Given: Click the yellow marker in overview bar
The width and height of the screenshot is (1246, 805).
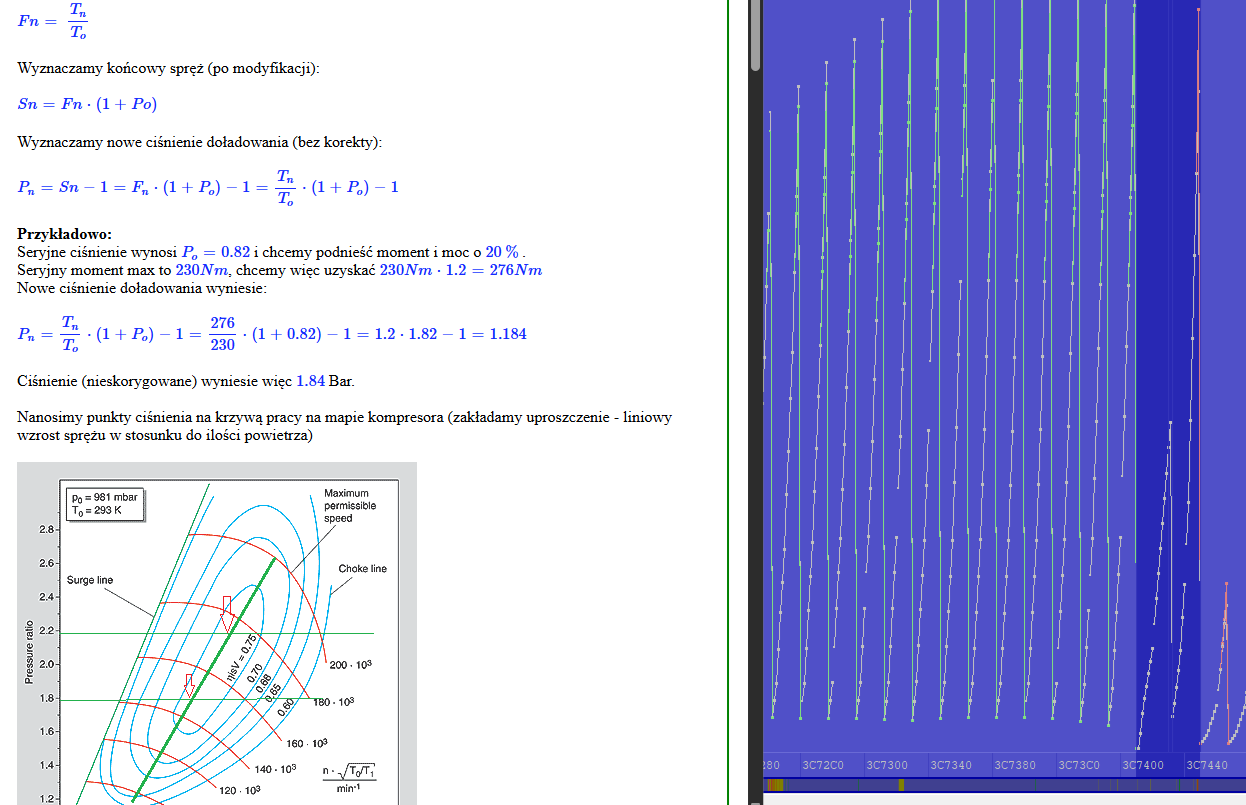Looking at the screenshot, I should click(900, 785).
